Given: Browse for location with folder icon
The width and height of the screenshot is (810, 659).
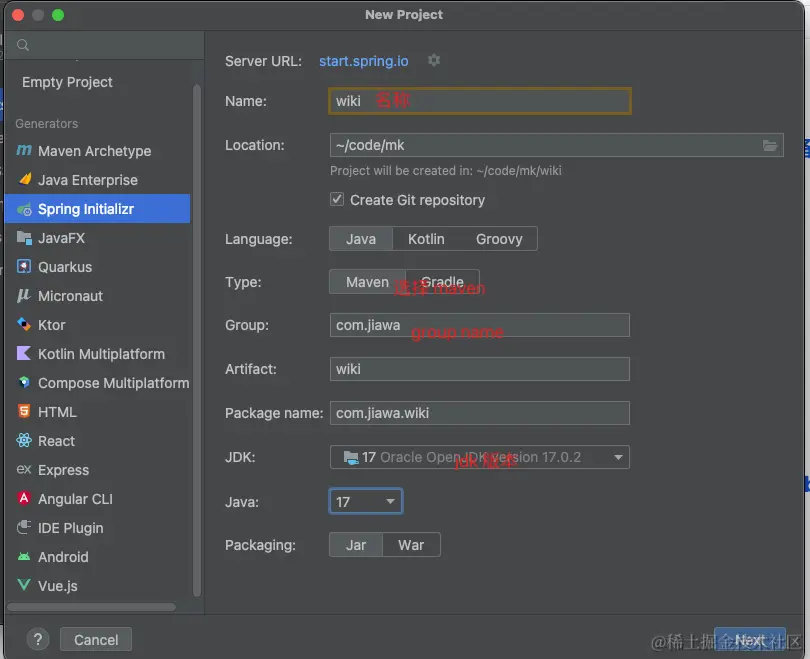Looking at the screenshot, I should click(x=770, y=146).
